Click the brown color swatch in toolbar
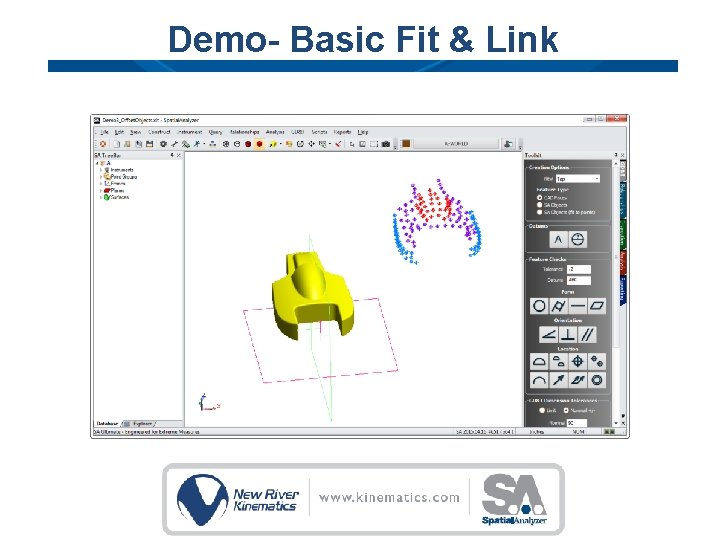The image size is (720, 540). 405,144
